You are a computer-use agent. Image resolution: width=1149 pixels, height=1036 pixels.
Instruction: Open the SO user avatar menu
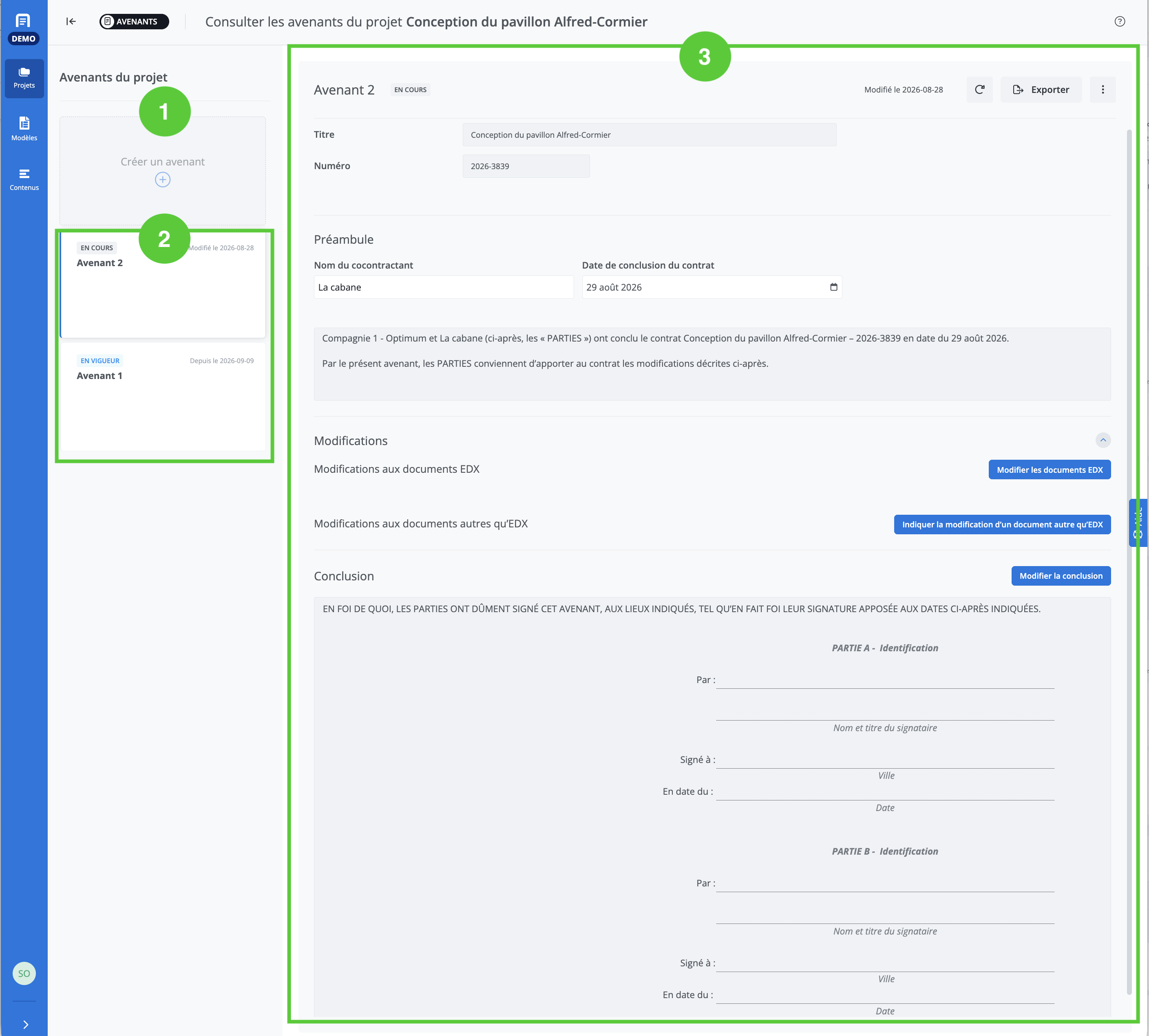[x=24, y=973]
